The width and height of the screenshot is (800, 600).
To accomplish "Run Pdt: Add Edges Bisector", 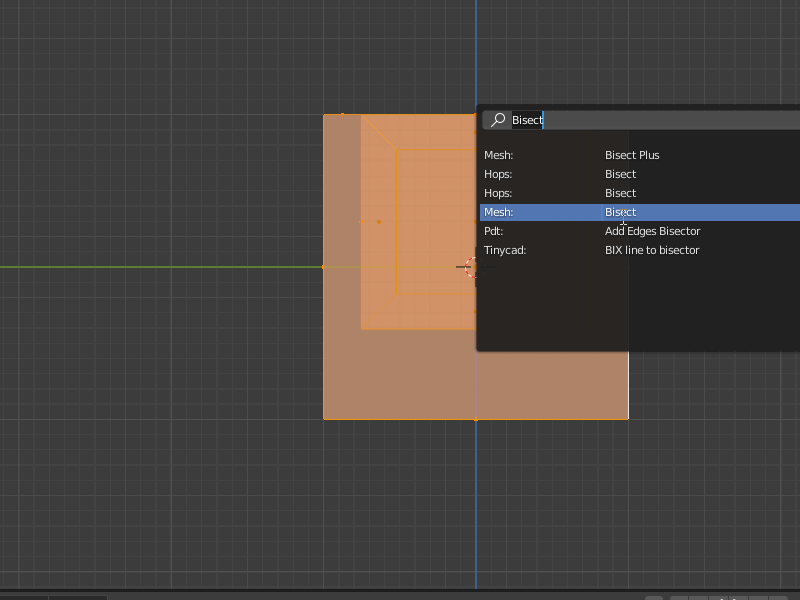I will click(x=652, y=231).
